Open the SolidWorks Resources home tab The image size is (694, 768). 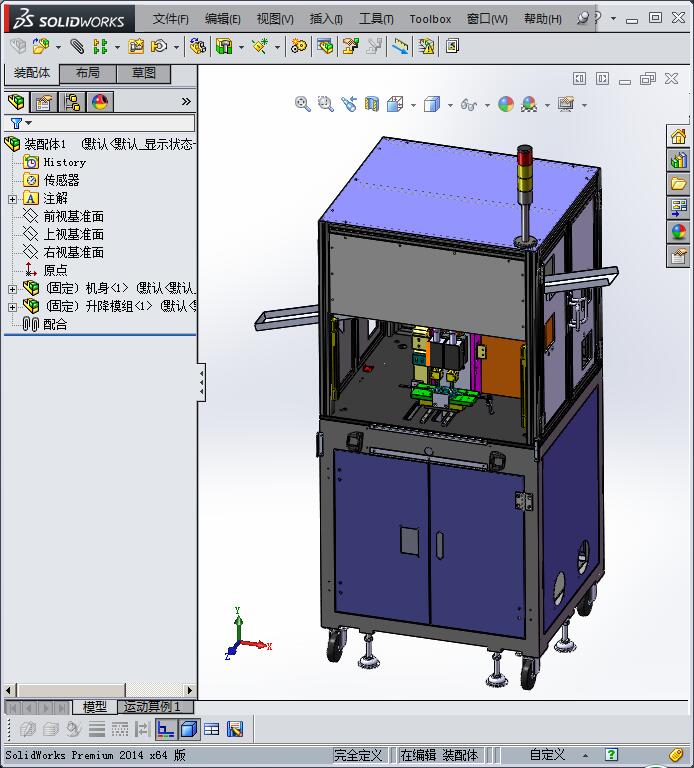tap(678, 137)
